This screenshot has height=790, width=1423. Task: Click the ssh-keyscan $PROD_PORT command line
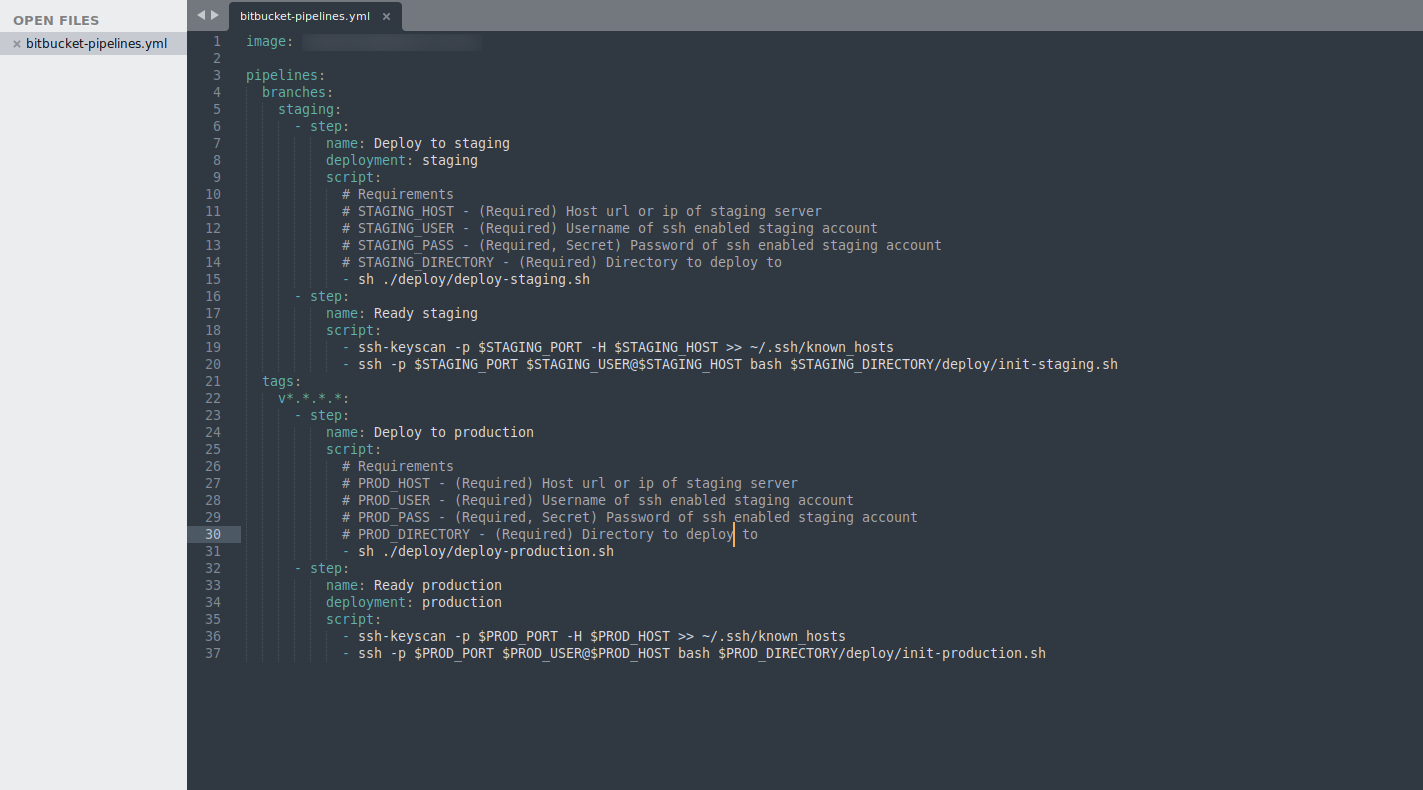pyautogui.click(x=594, y=636)
